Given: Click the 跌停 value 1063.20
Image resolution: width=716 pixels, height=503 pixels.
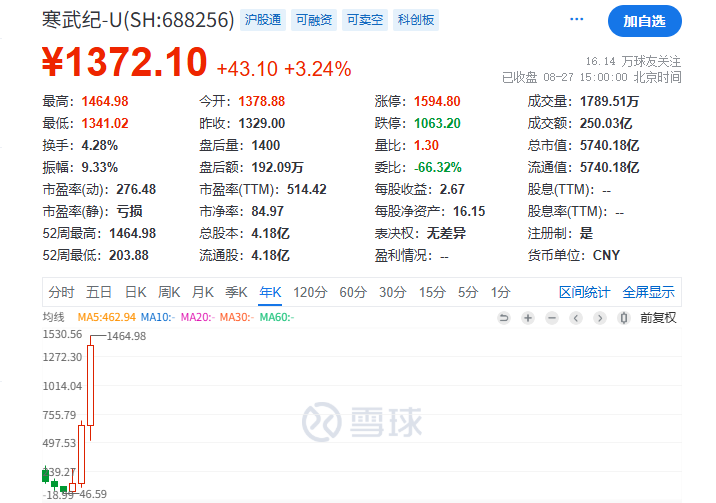Looking at the screenshot, I should [x=437, y=123].
